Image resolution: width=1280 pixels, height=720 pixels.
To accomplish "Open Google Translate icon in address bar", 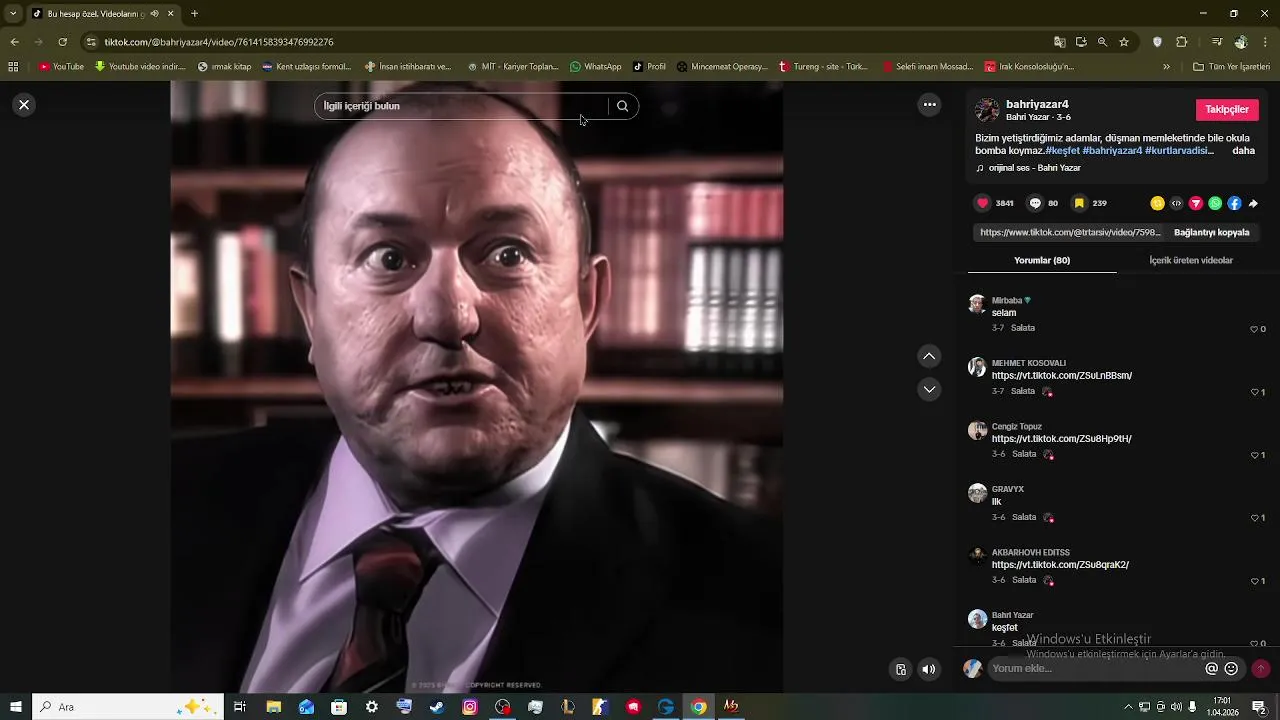I will point(1059,42).
